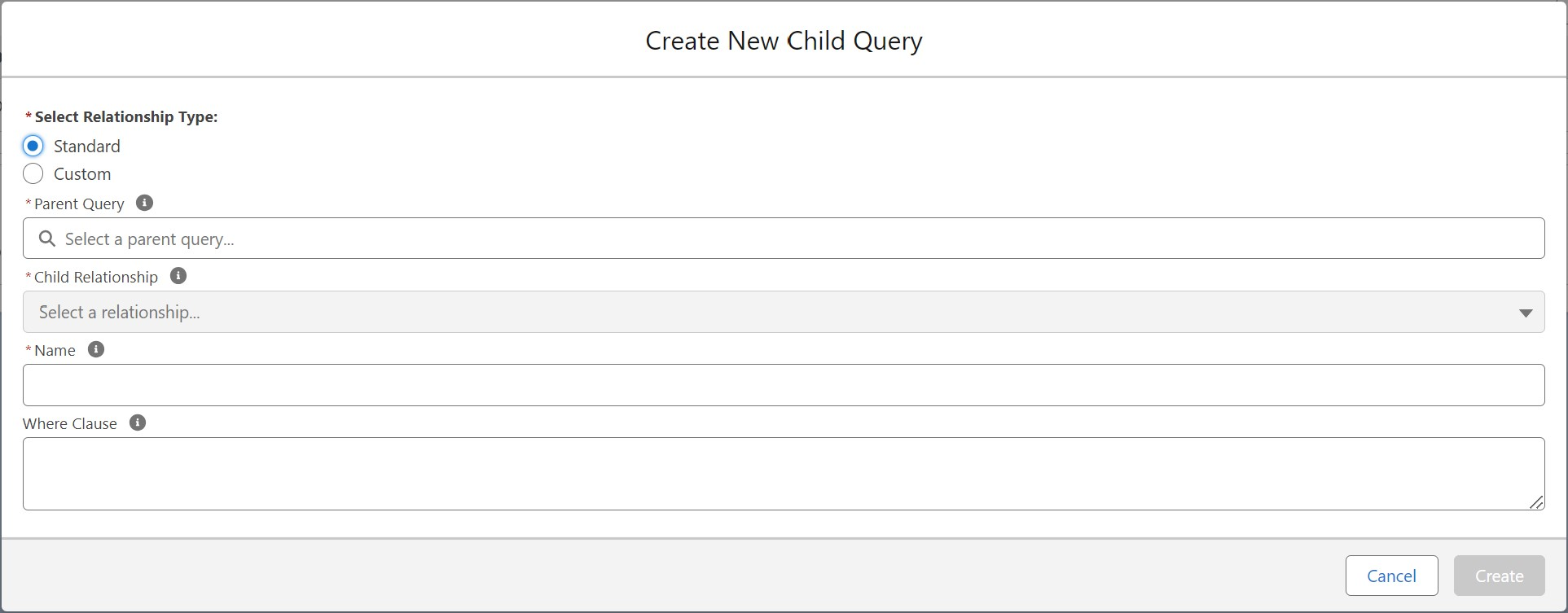Click the info icon beside the Name field

[95, 348]
